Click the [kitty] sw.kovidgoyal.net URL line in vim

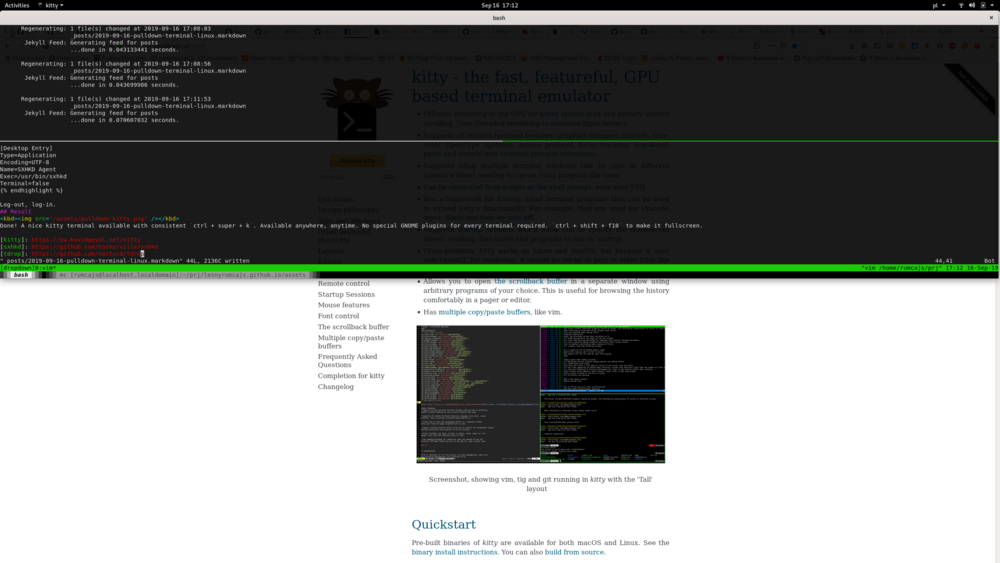click(70, 240)
